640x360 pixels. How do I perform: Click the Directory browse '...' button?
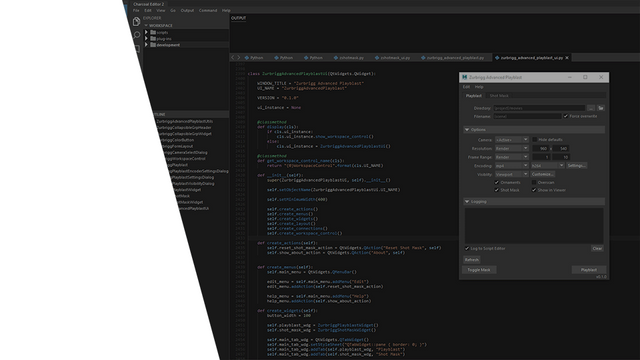[591, 108]
